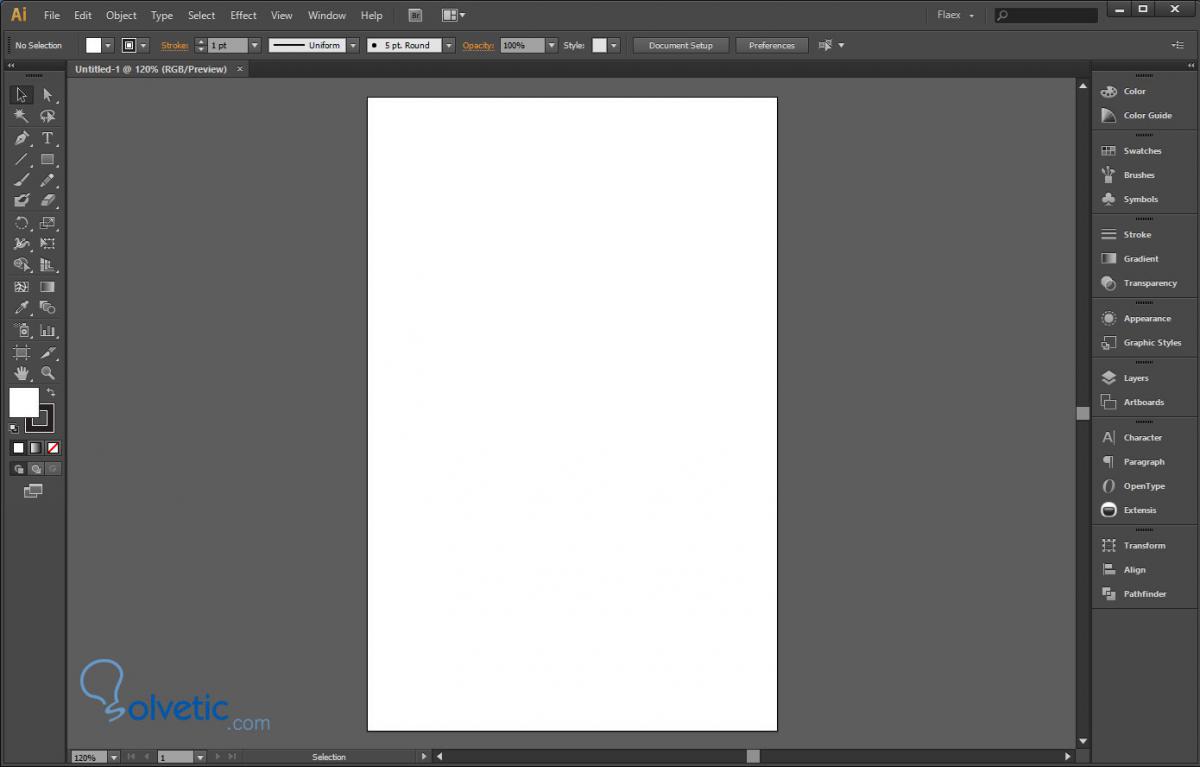This screenshot has width=1200, height=767.
Task: Select the Magic Wand tool
Action: 21,116
